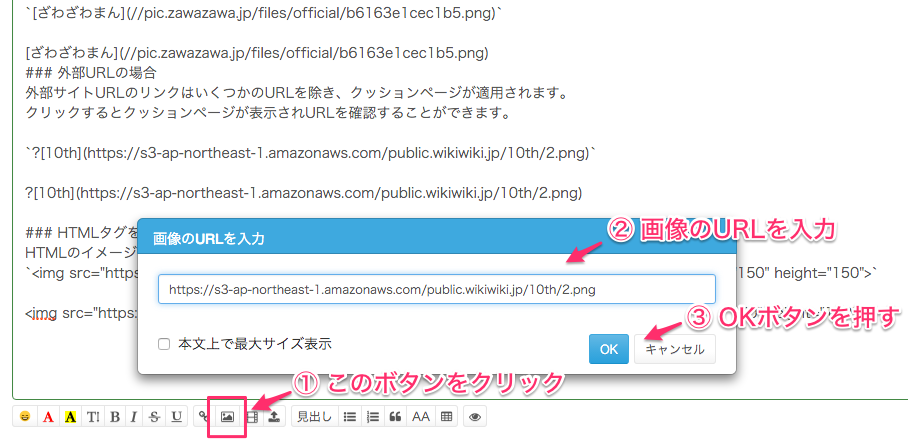Open the text size tool

pyautogui.click(x=93, y=417)
